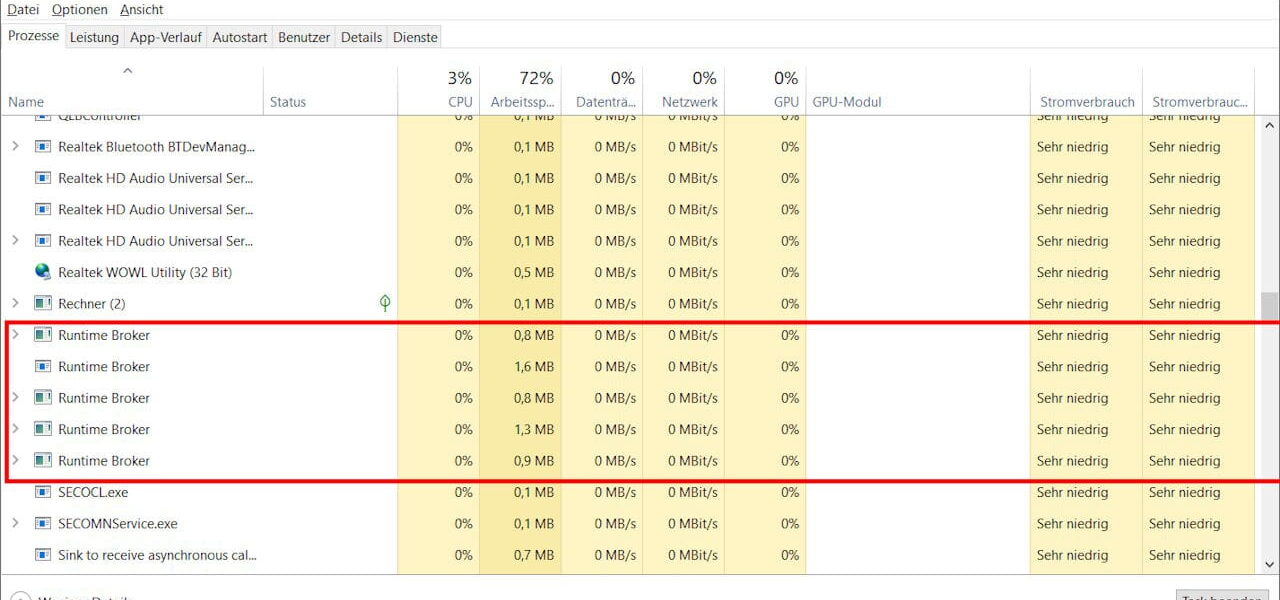Open the Details tab
Viewport: 1280px width, 600px height.
tap(361, 37)
